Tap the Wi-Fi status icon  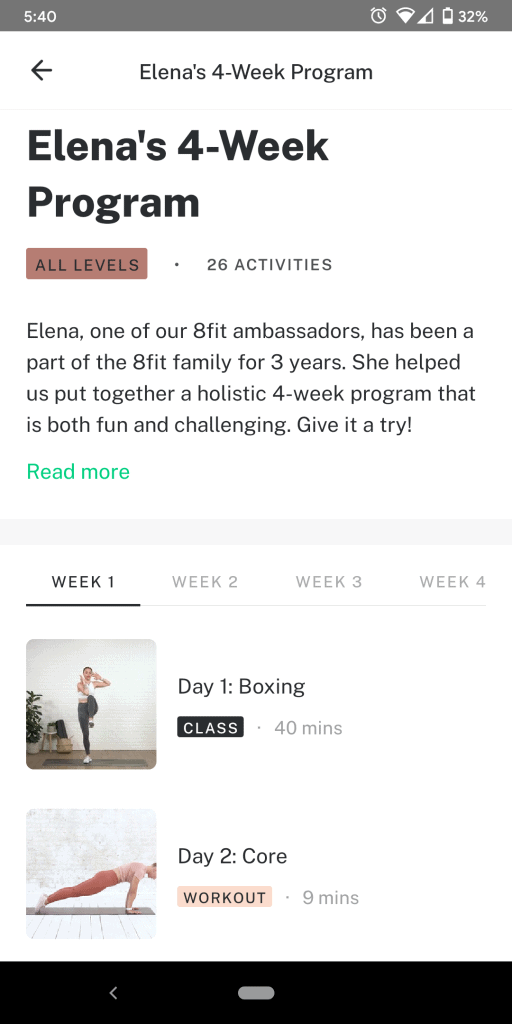(x=405, y=16)
